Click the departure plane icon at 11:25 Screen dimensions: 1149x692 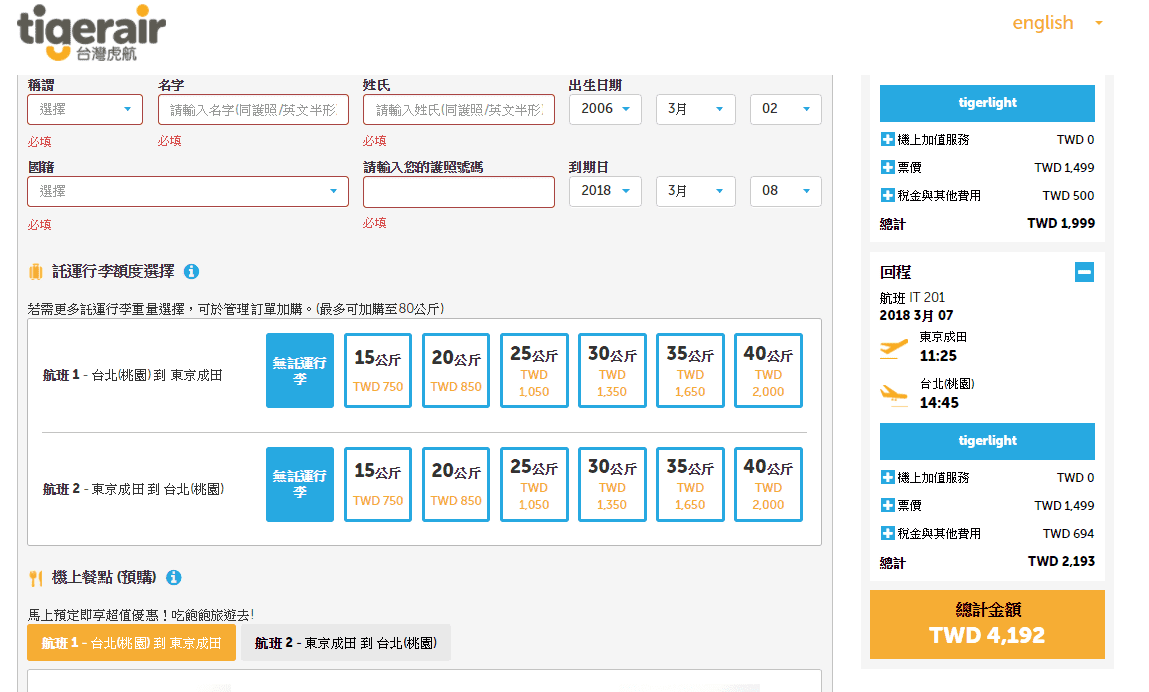[893, 348]
